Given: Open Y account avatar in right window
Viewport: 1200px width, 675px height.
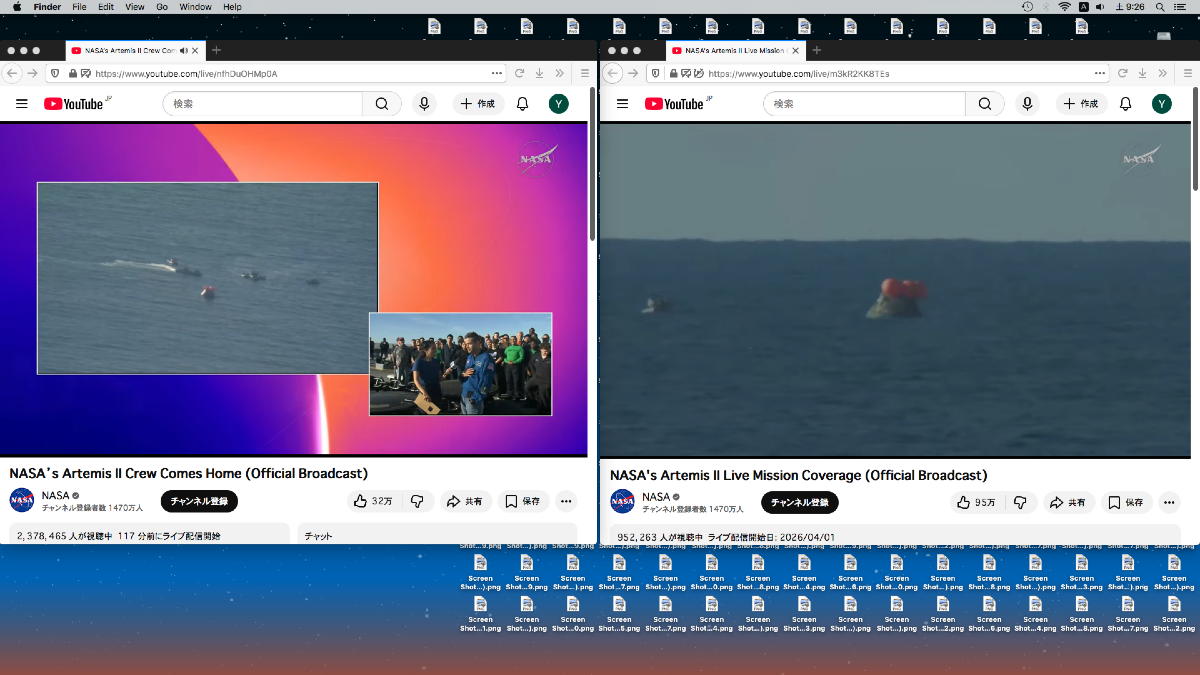Looking at the screenshot, I should (x=1161, y=104).
